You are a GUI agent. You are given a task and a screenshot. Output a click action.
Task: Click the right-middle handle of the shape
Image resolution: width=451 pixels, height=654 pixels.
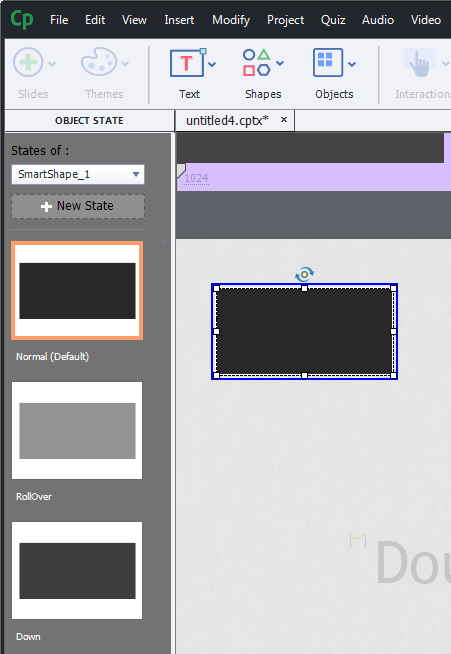click(x=393, y=331)
